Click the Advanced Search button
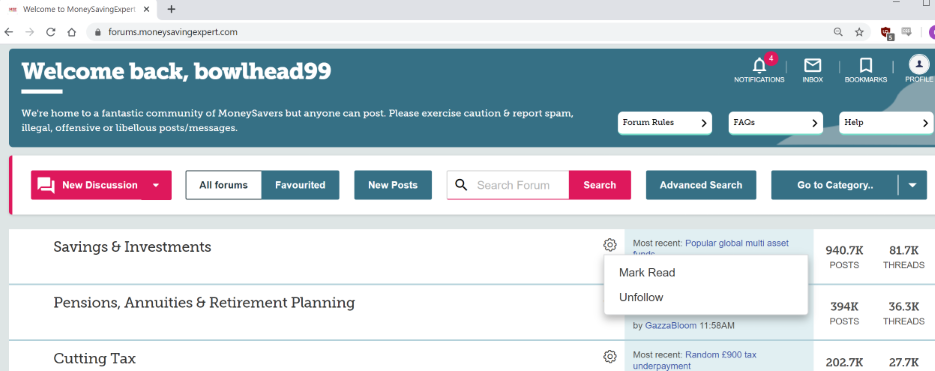Screen dimensions: 935x371 (x=701, y=185)
